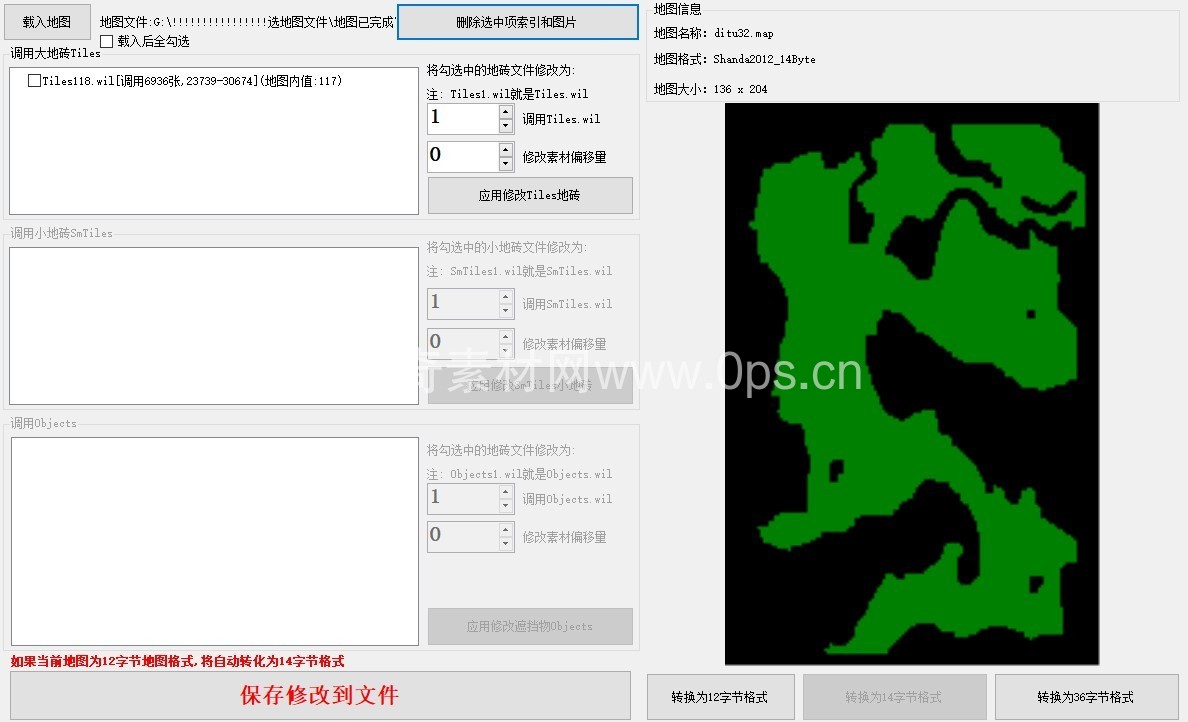
Task: Decrease the 调用Tiles.wil value with down arrow
Action: [x=506, y=126]
